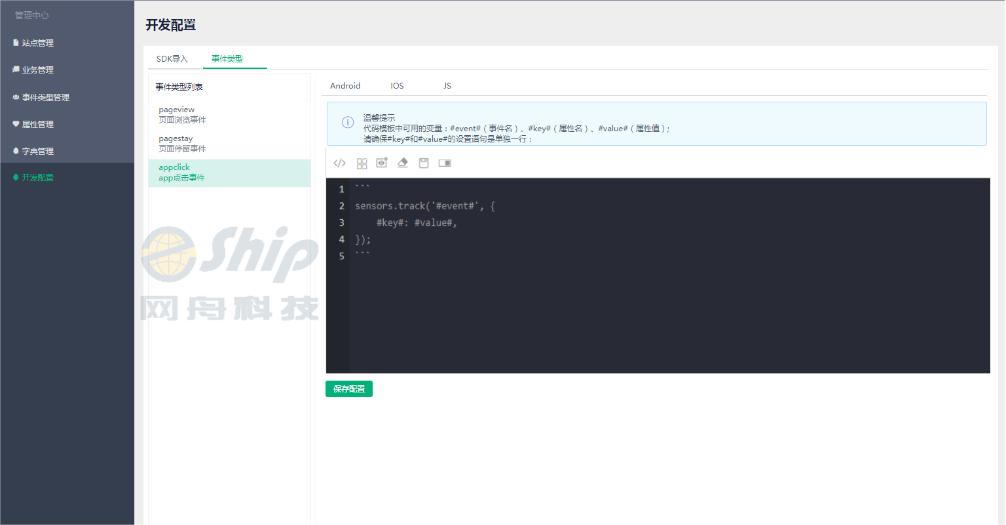This screenshot has width=1006, height=525.
Task: Select the pagestay event type
Action: pyautogui.click(x=230, y=144)
